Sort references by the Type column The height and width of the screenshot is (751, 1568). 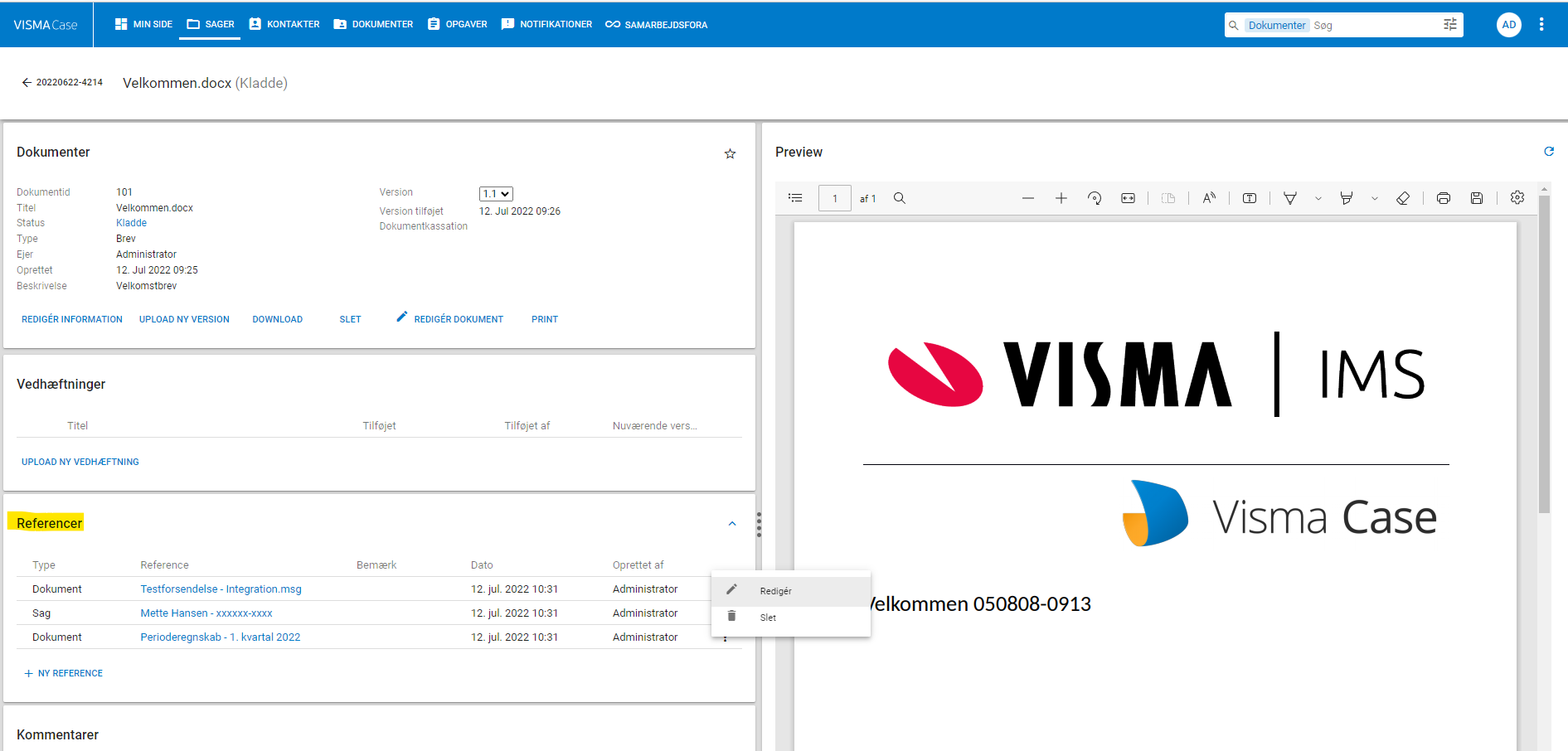[x=44, y=565]
